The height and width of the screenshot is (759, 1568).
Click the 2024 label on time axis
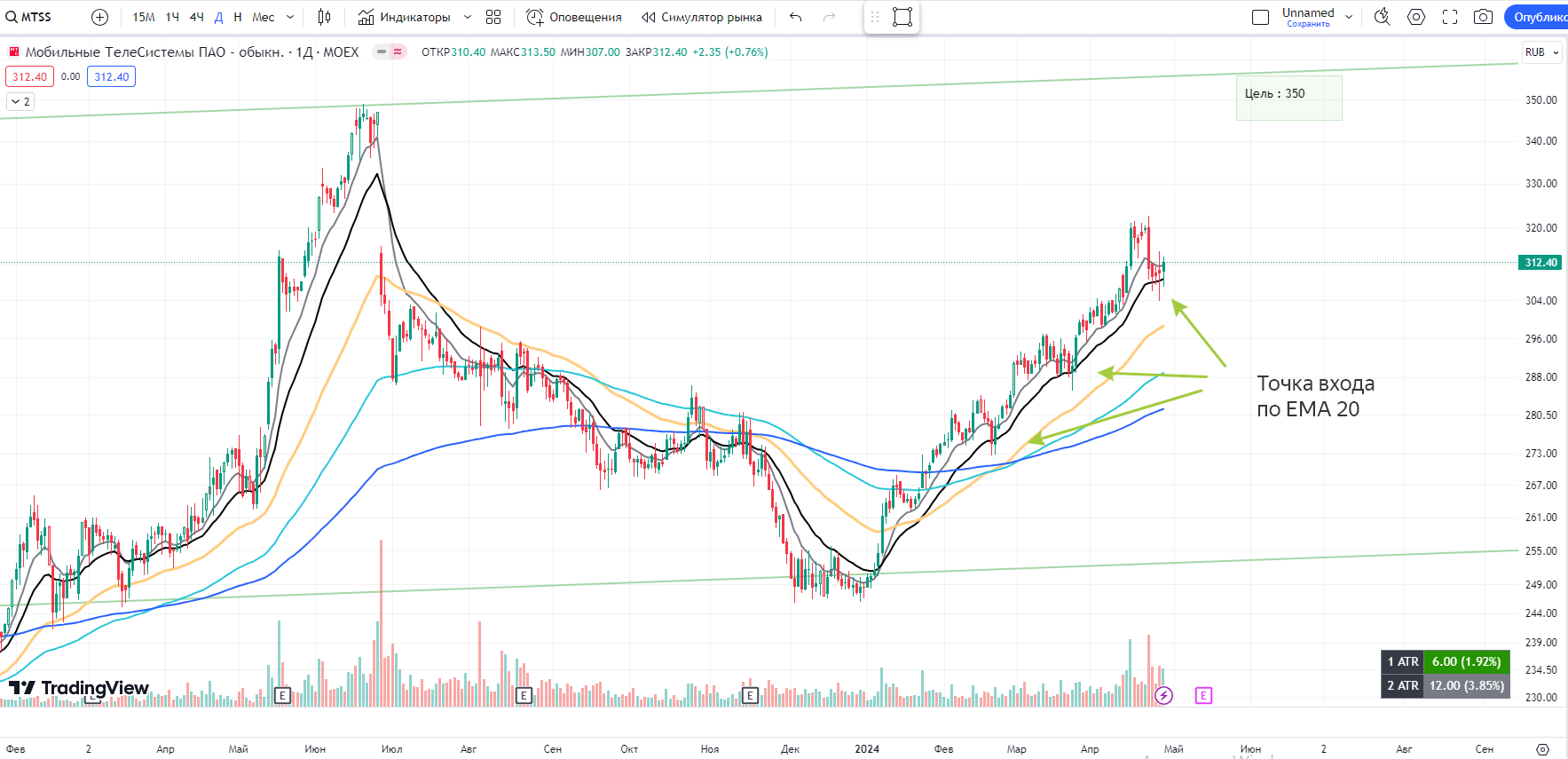pyautogui.click(x=867, y=749)
